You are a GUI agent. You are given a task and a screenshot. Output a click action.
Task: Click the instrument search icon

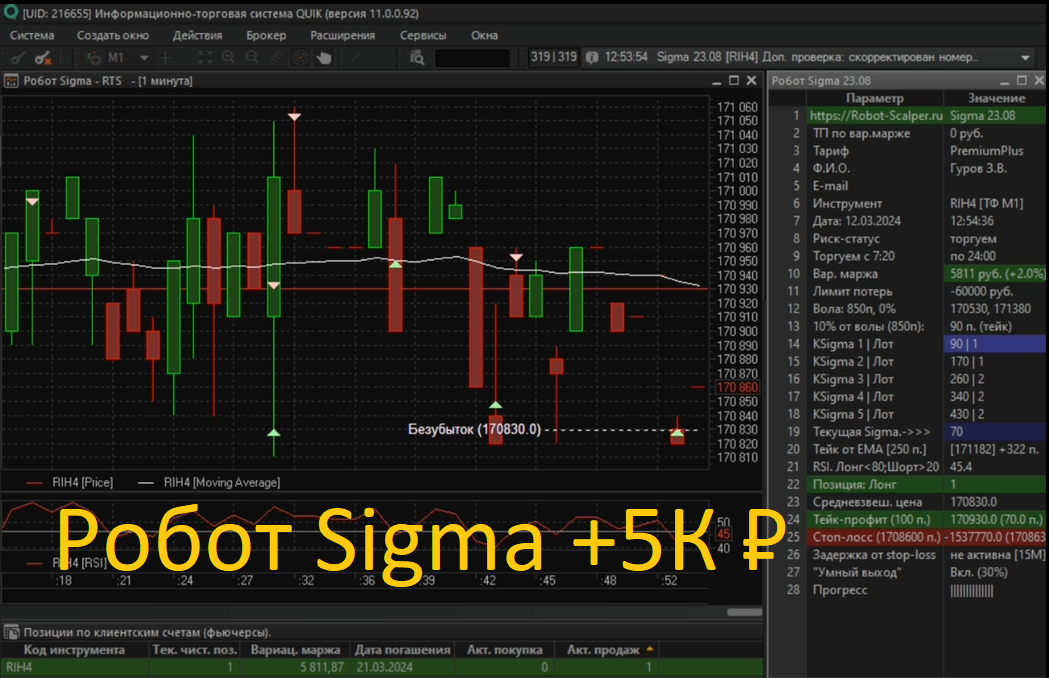417,58
